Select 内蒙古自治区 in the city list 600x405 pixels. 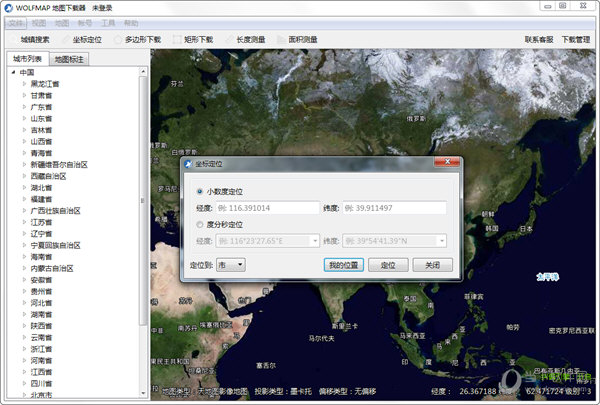point(52,268)
